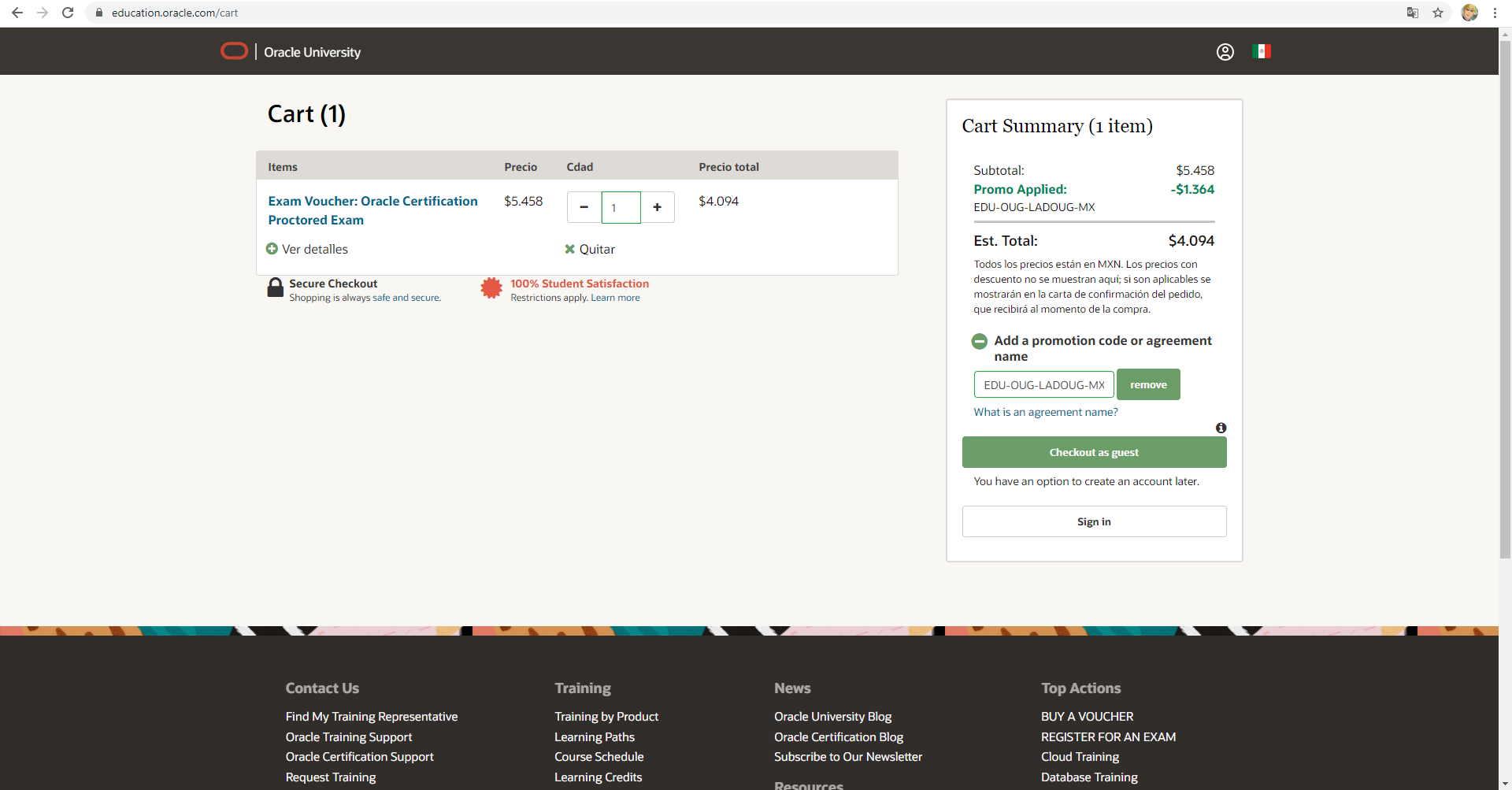Click the Student Satisfaction badge icon
Screen dimensions: 1512x790
(491, 288)
